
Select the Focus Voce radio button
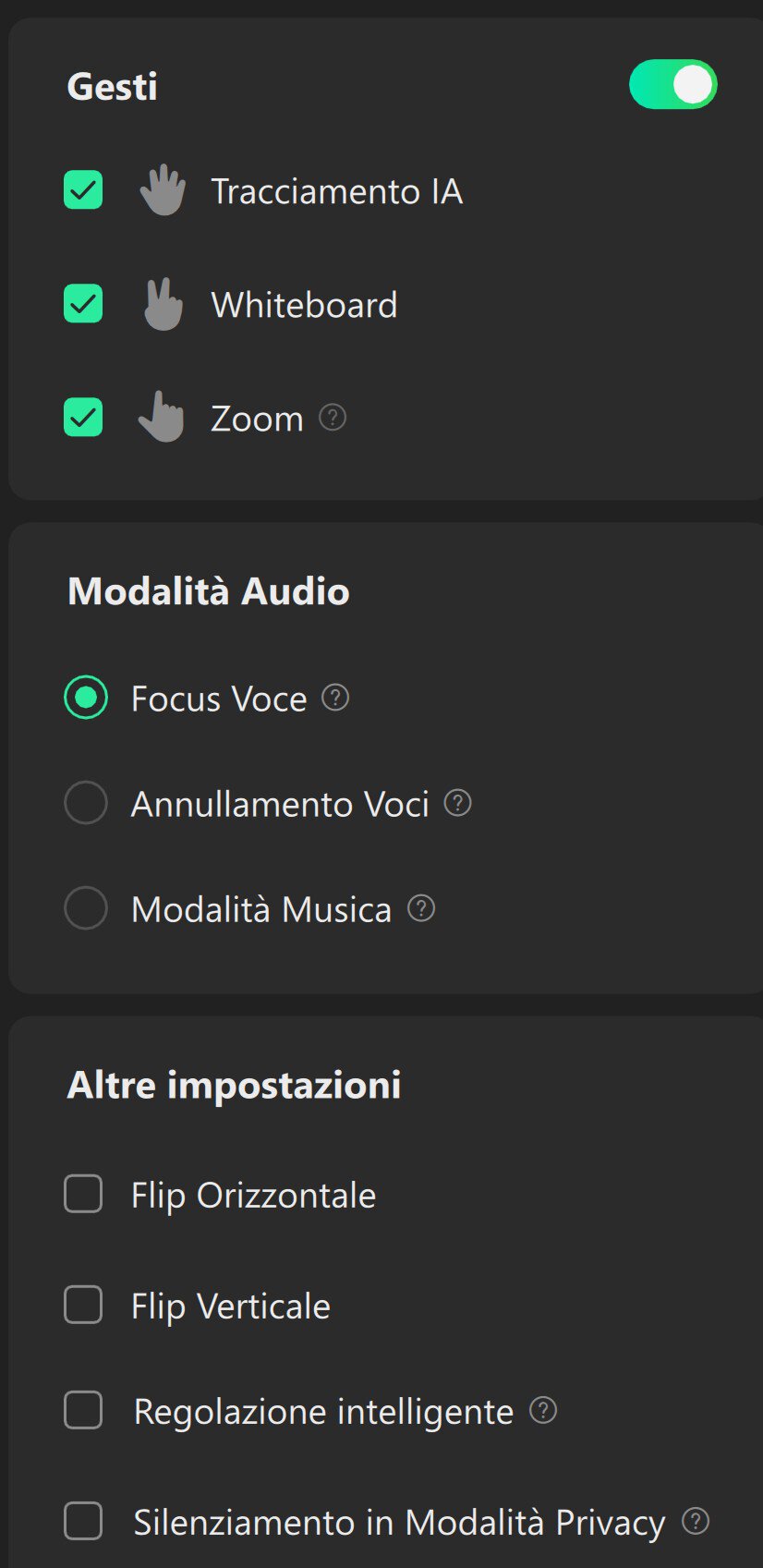click(x=86, y=698)
